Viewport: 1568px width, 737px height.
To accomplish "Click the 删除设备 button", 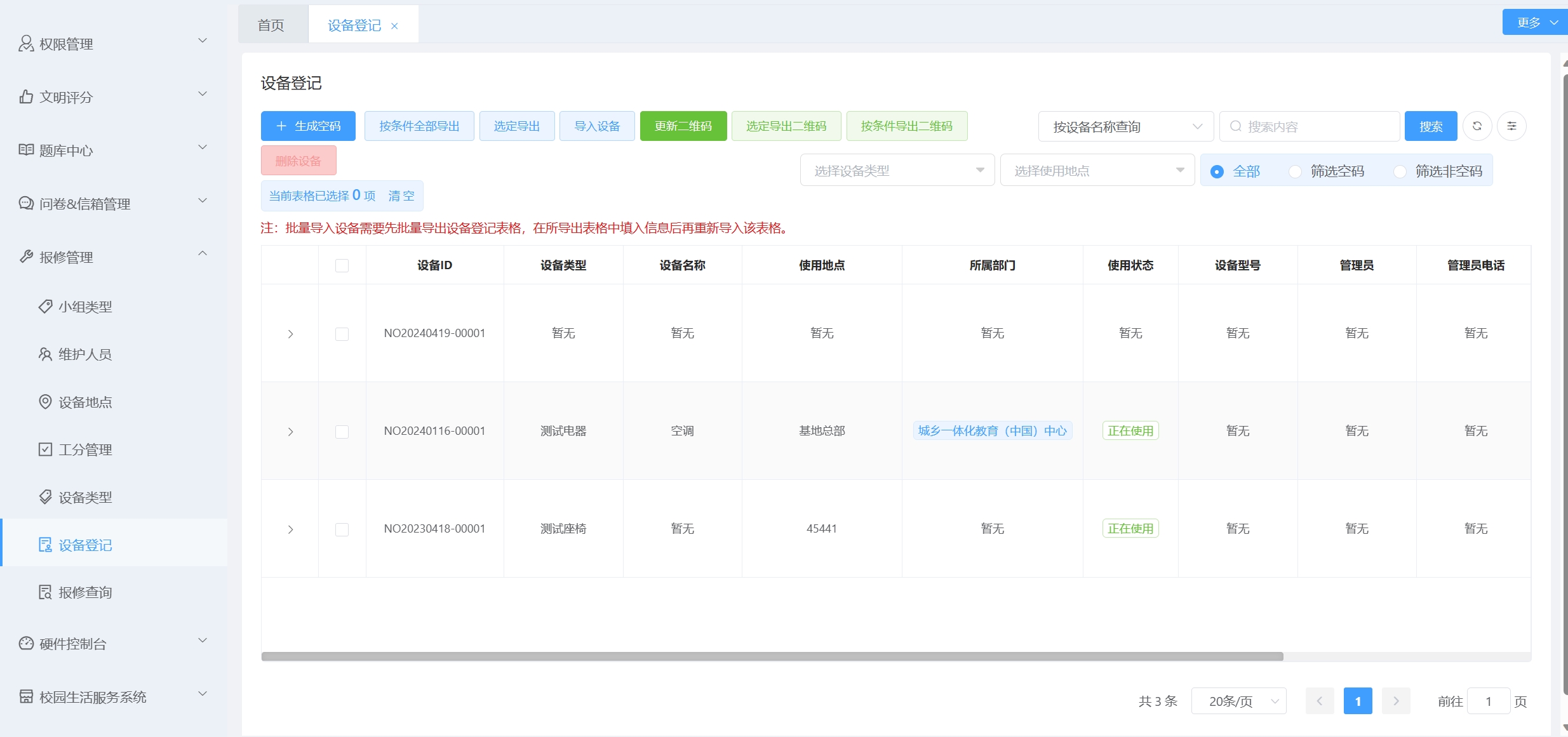I will coord(298,161).
